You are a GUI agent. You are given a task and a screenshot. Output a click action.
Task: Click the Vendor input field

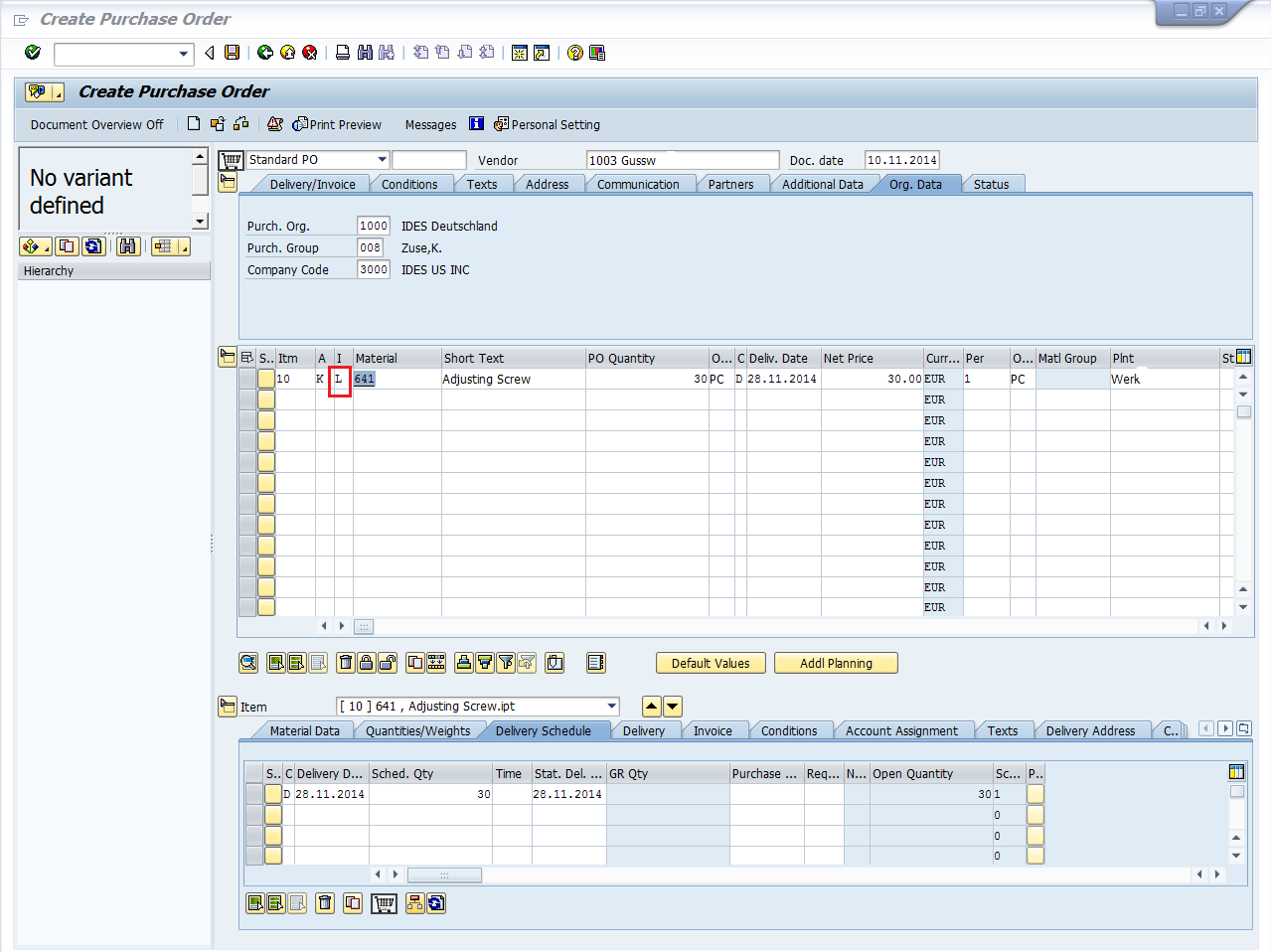[x=683, y=160]
